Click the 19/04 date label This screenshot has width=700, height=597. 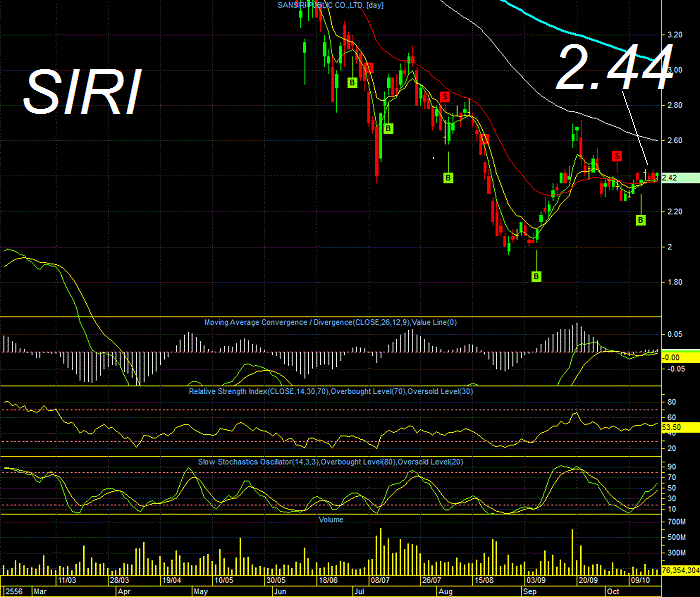171,580
